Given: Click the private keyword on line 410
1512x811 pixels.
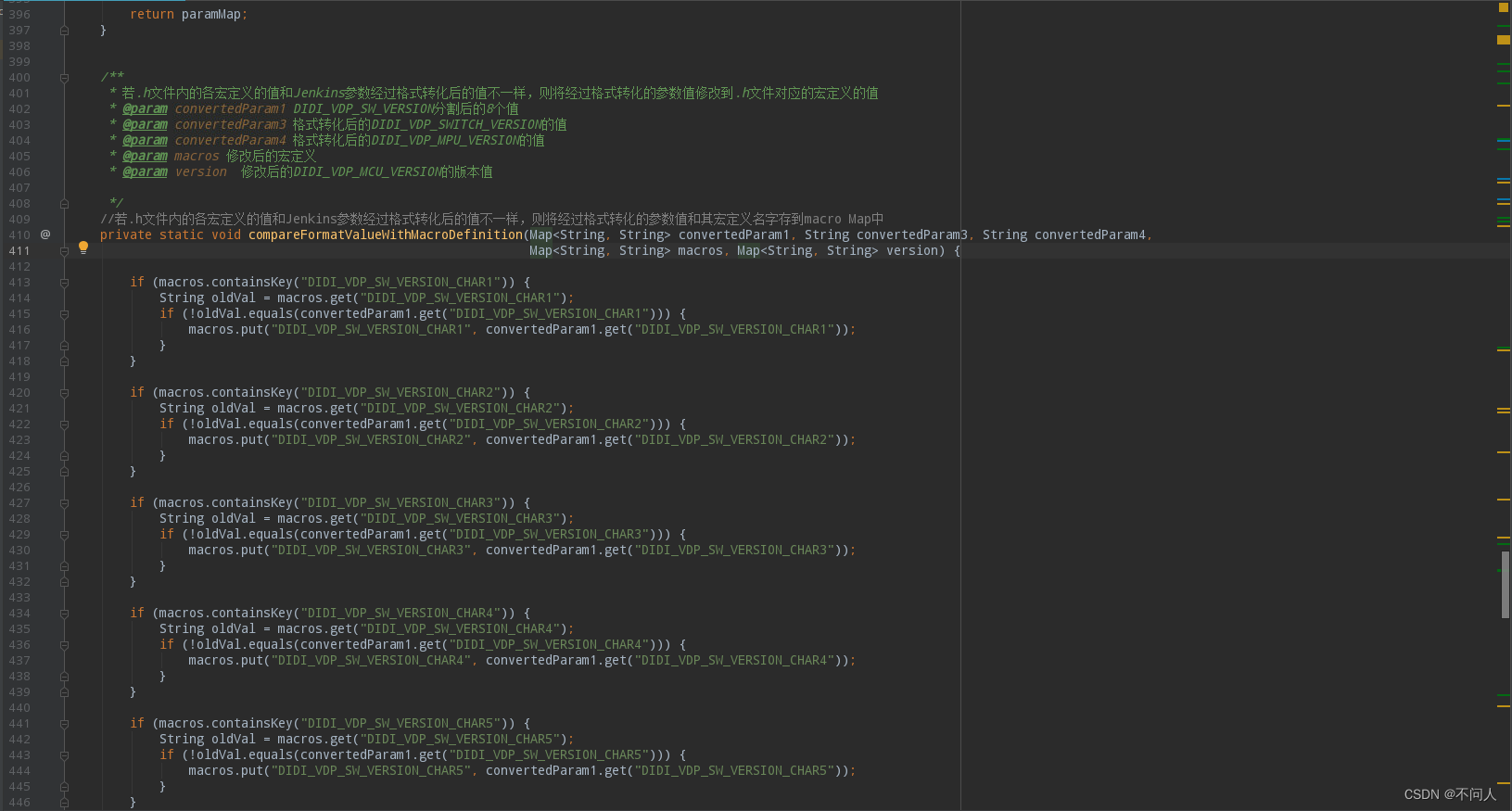Looking at the screenshot, I should [x=126, y=234].
